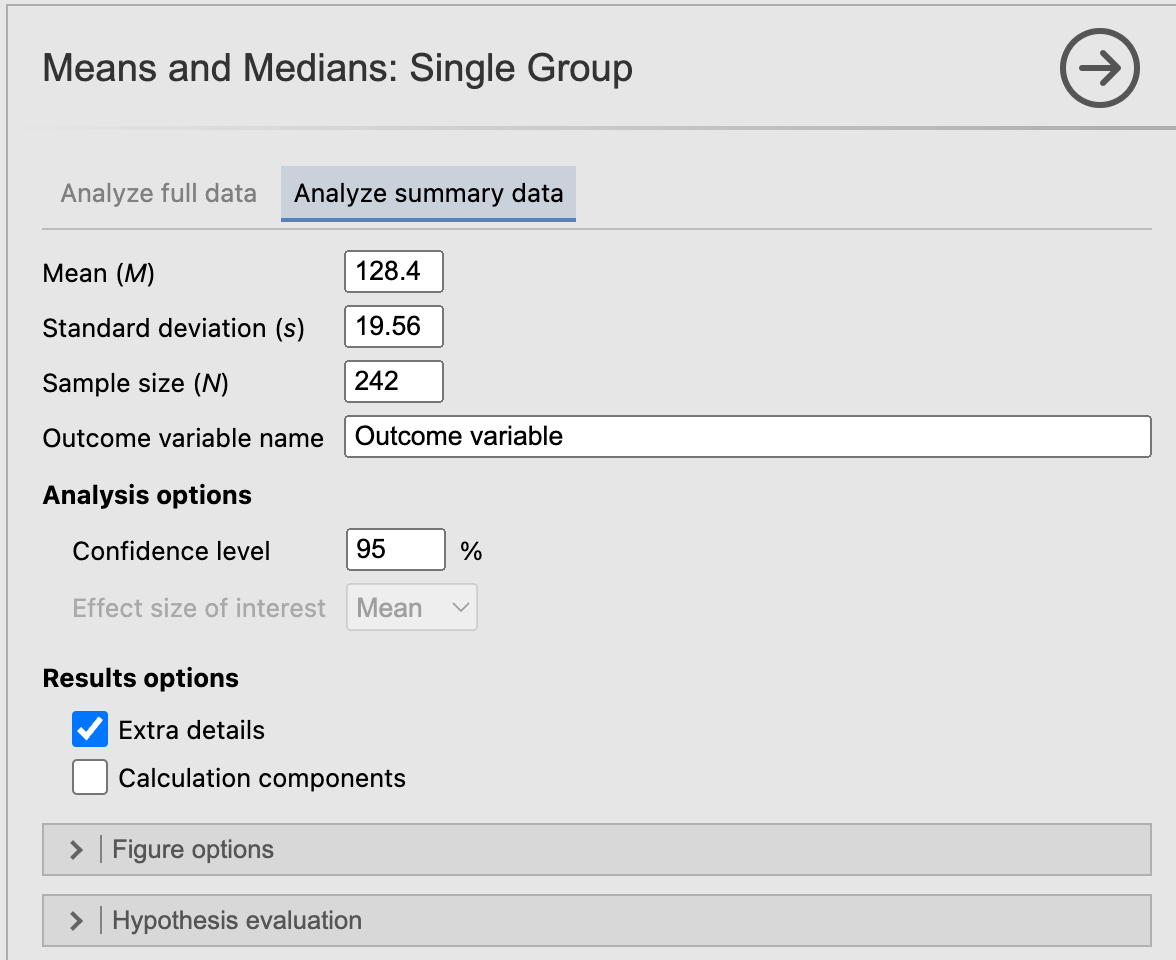Viewport: 1176px width, 960px height.
Task: Click the Outcome variable name text box
Action: point(747,437)
